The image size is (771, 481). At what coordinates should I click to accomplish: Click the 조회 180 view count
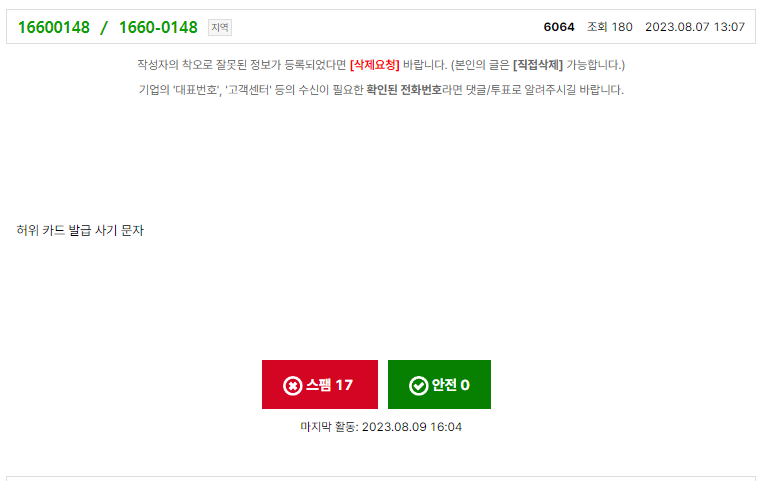[x=610, y=27]
